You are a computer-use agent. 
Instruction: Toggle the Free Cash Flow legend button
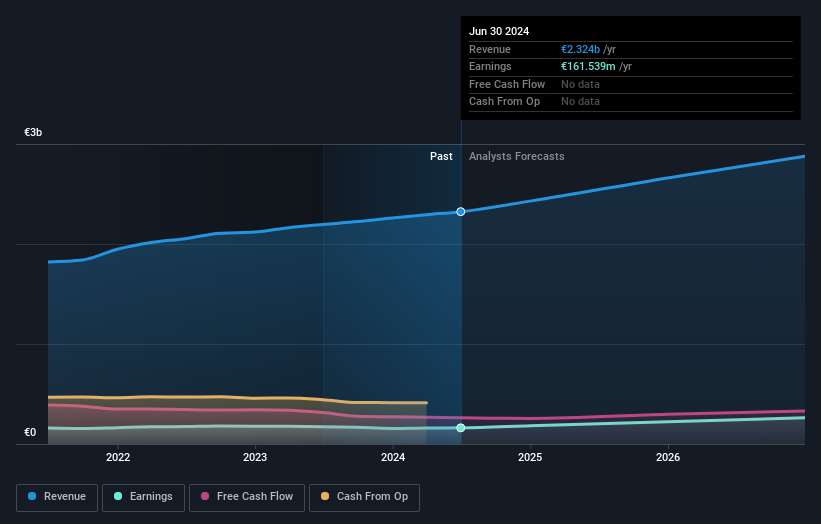tap(247, 497)
